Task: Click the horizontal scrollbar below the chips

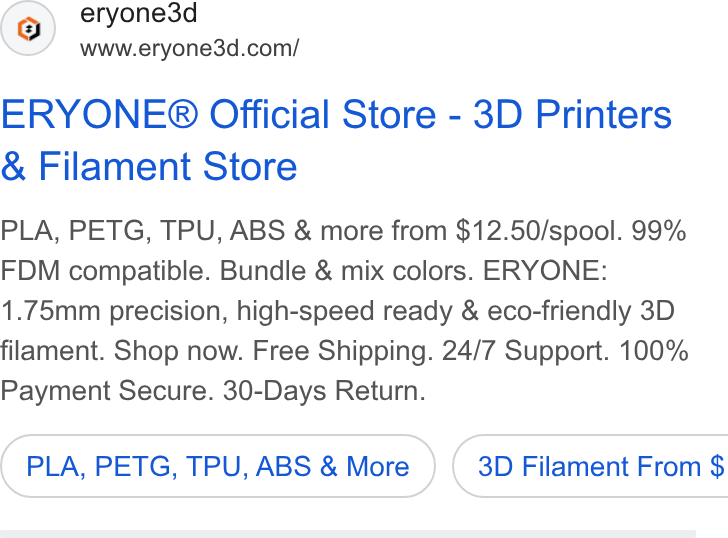Action: 348,534
